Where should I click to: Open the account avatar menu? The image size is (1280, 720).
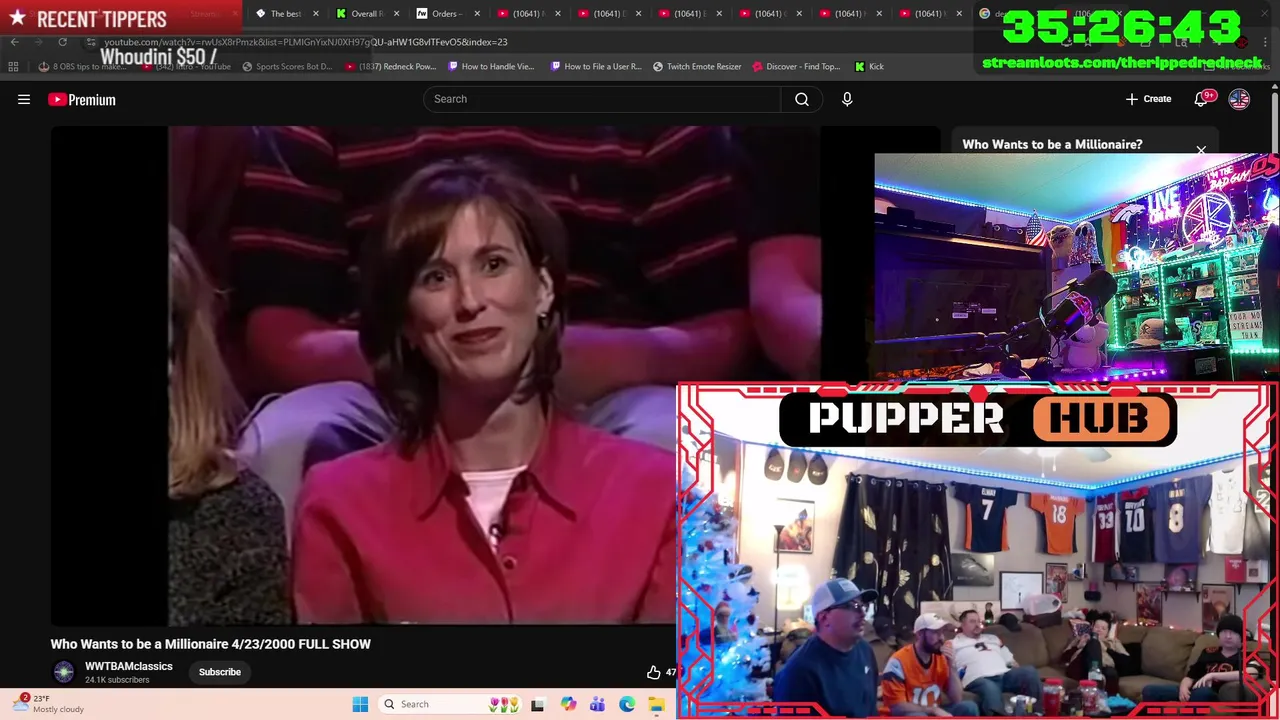point(1239,99)
